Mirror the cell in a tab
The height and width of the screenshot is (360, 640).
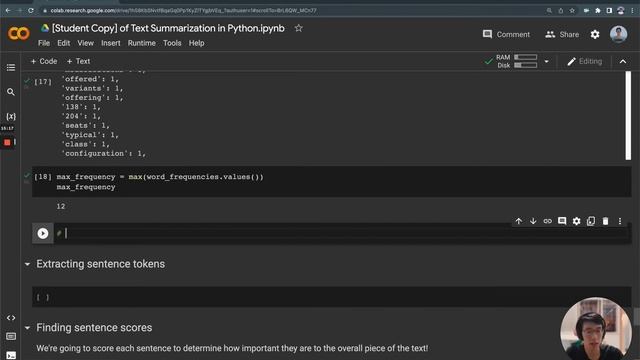click(591, 221)
